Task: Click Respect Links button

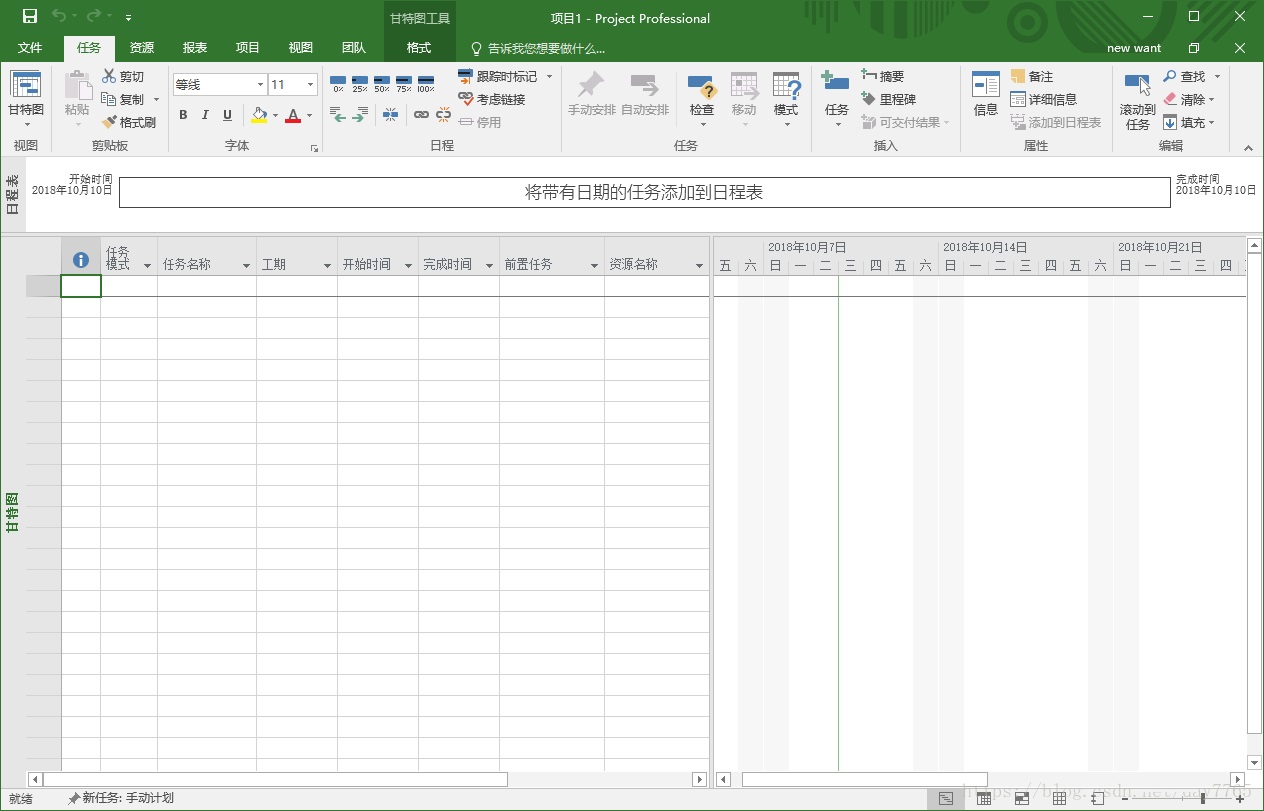Action: coord(492,99)
